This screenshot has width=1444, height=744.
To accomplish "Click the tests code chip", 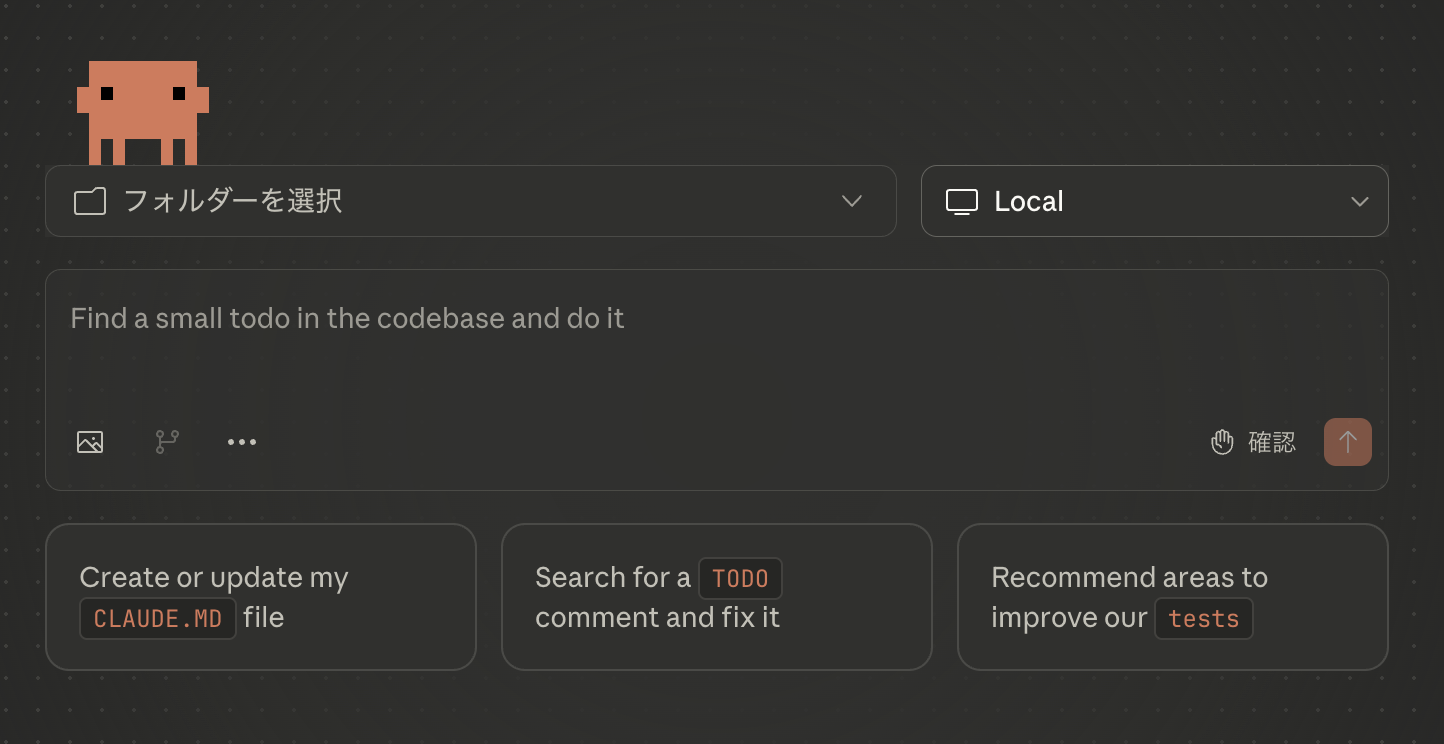I will coord(1203,619).
